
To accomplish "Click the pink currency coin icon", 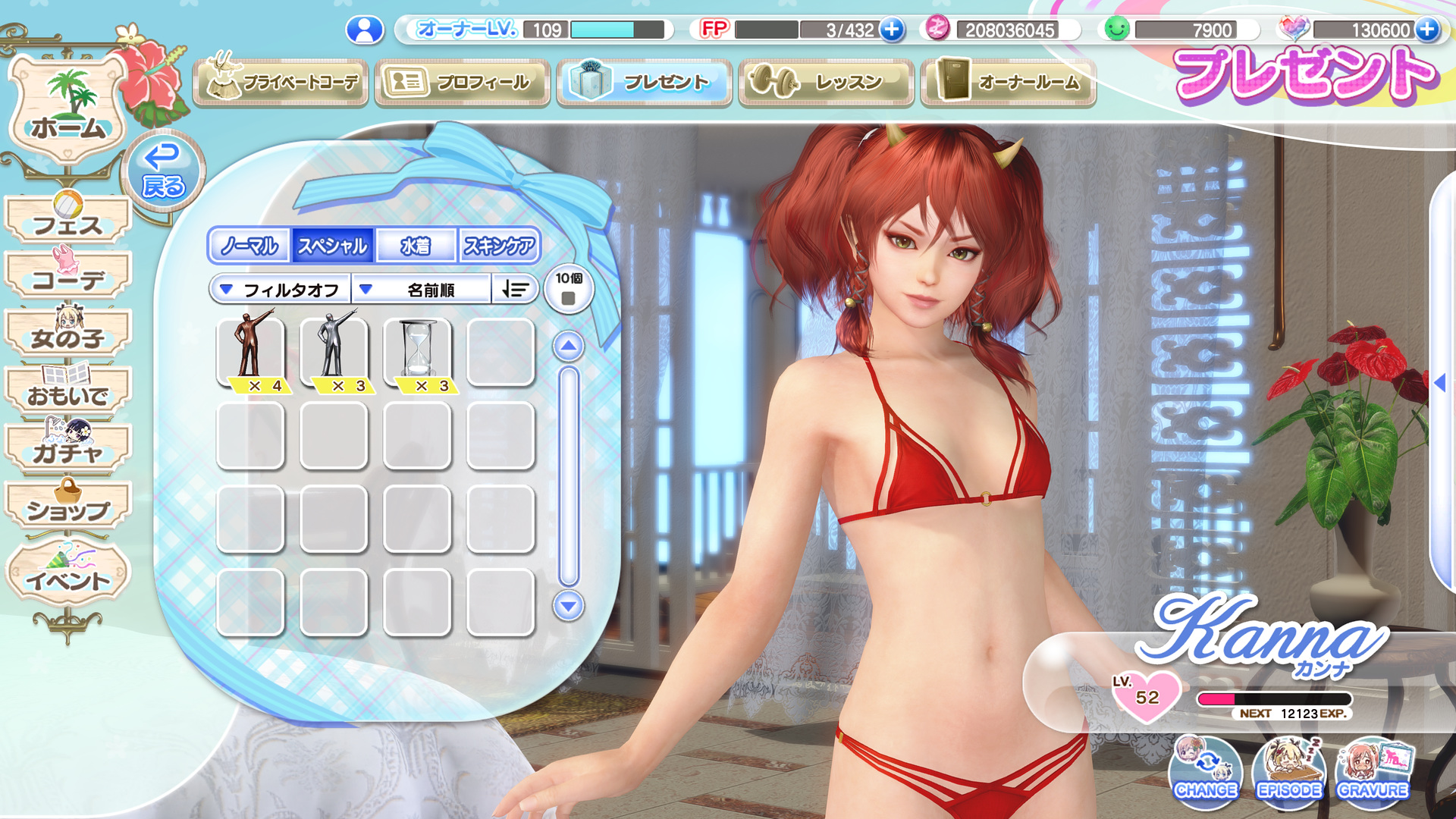I will click(x=938, y=29).
